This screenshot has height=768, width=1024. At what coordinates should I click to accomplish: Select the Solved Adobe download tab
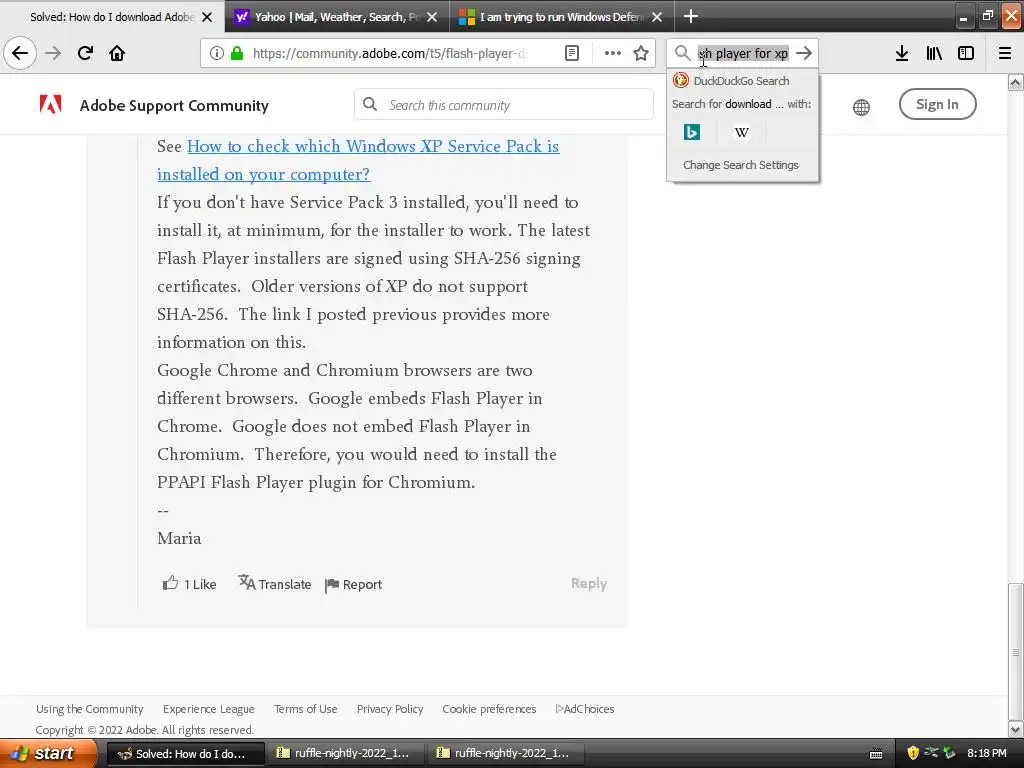(x=112, y=17)
